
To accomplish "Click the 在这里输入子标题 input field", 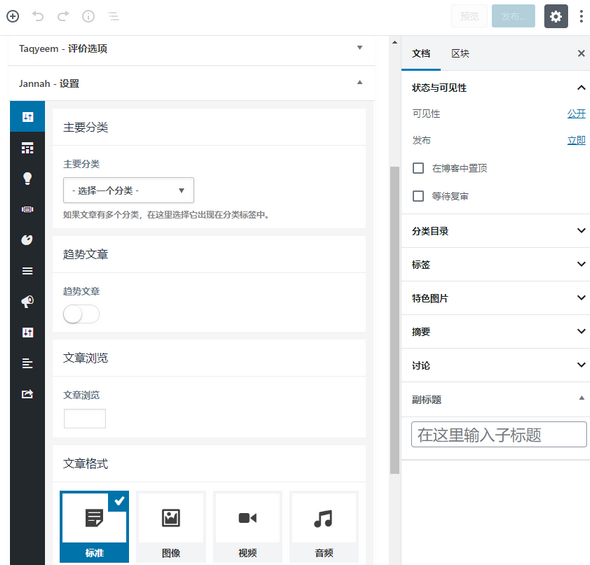I will pos(499,434).
